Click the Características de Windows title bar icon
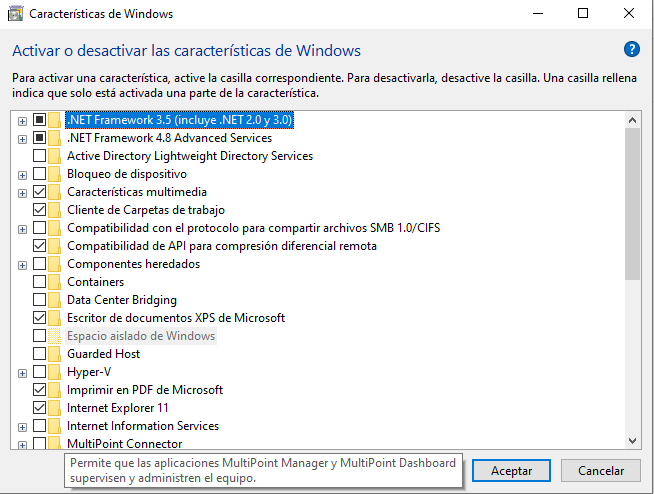The height and width of the screenshot is (494, 654). 15,14
